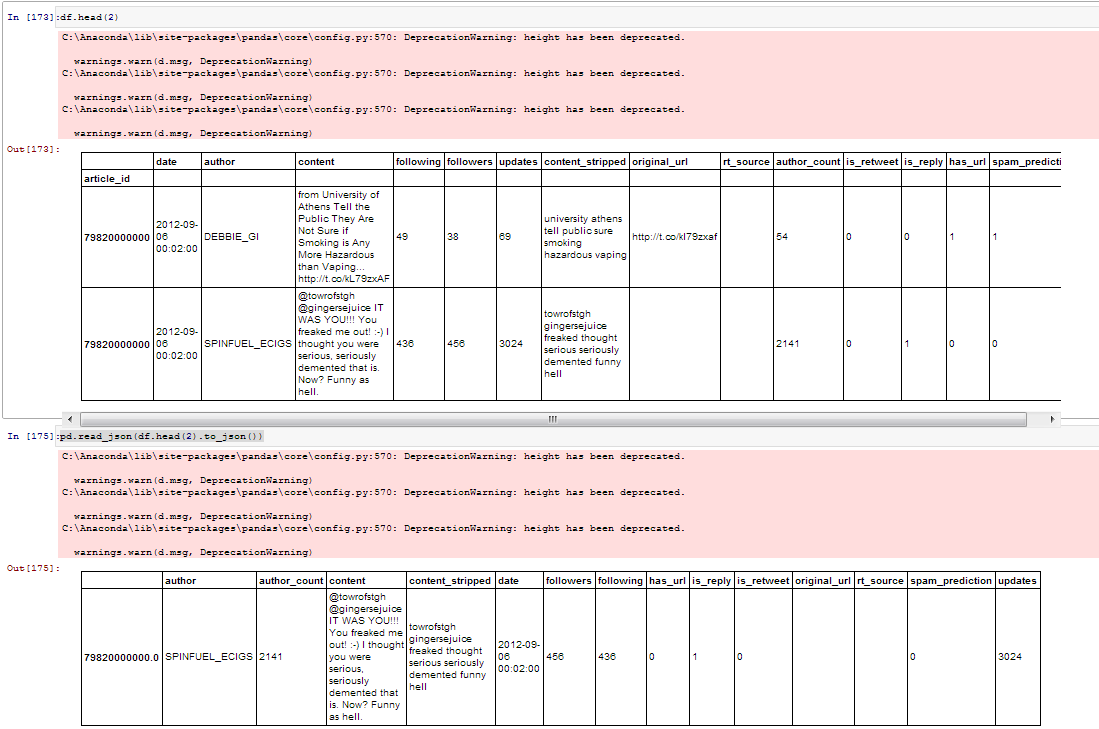Screen dimensions: 1099x729
Task: Click updates value 3024 in second table
Action: (x=1018, y=658)
